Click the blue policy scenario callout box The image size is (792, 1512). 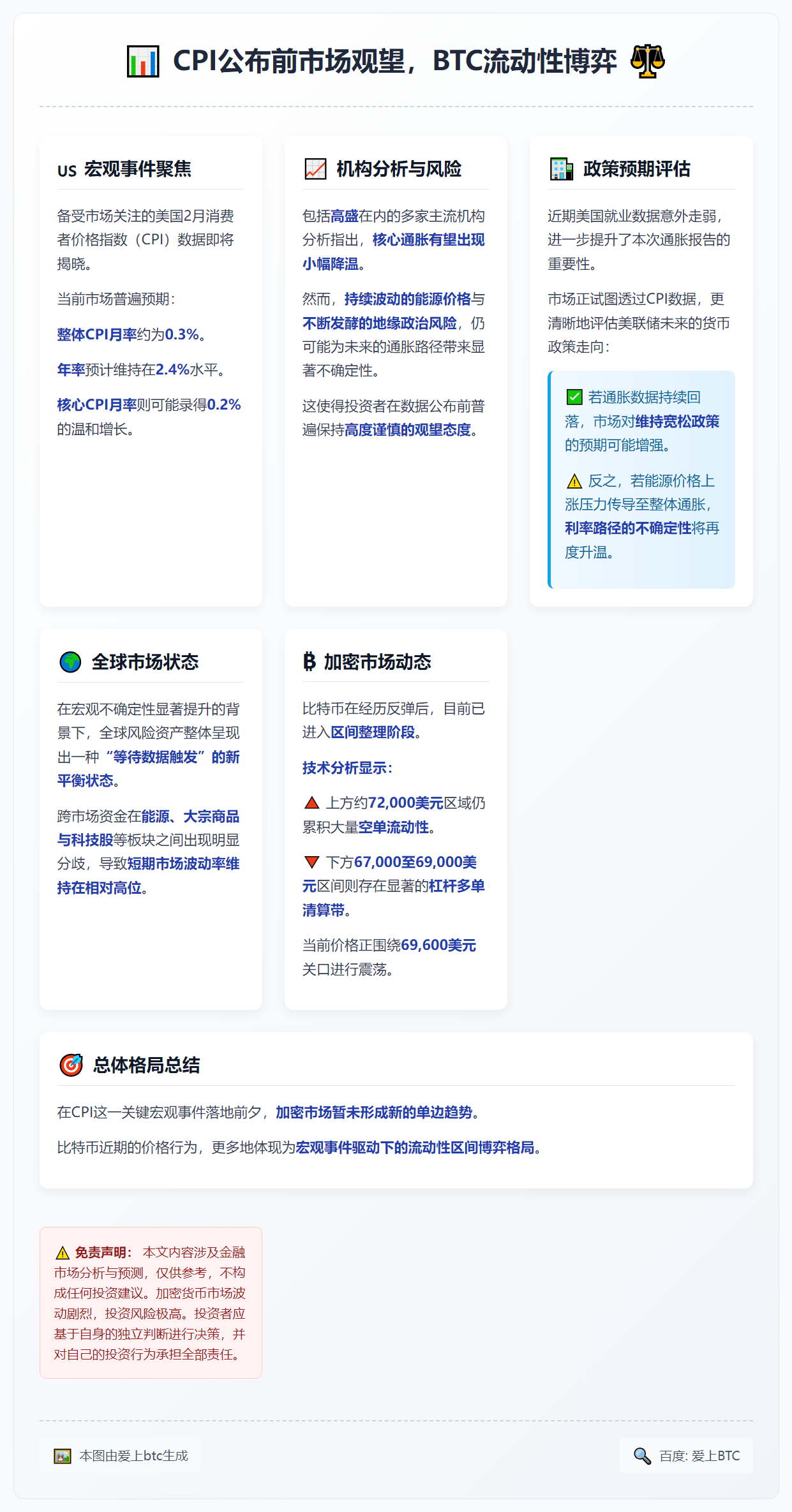click(641, 480)
